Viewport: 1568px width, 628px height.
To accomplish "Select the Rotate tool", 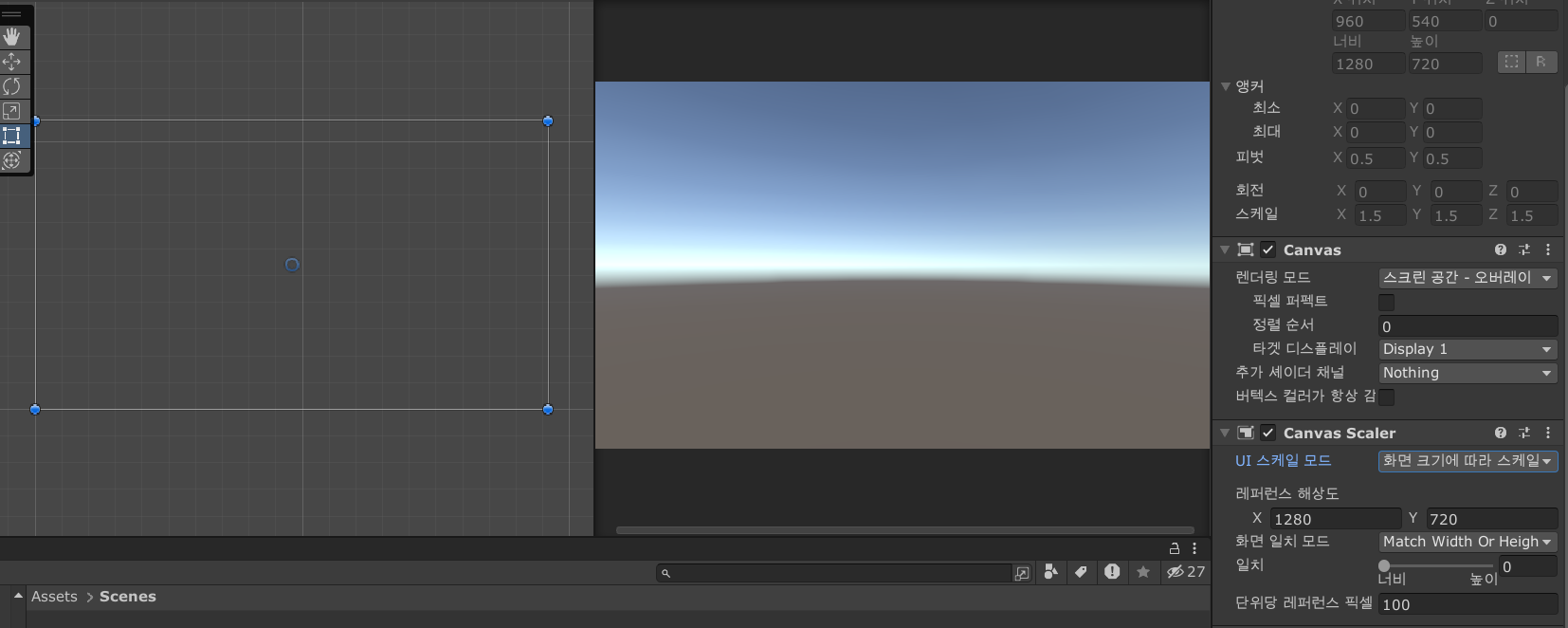I will 12,86.
